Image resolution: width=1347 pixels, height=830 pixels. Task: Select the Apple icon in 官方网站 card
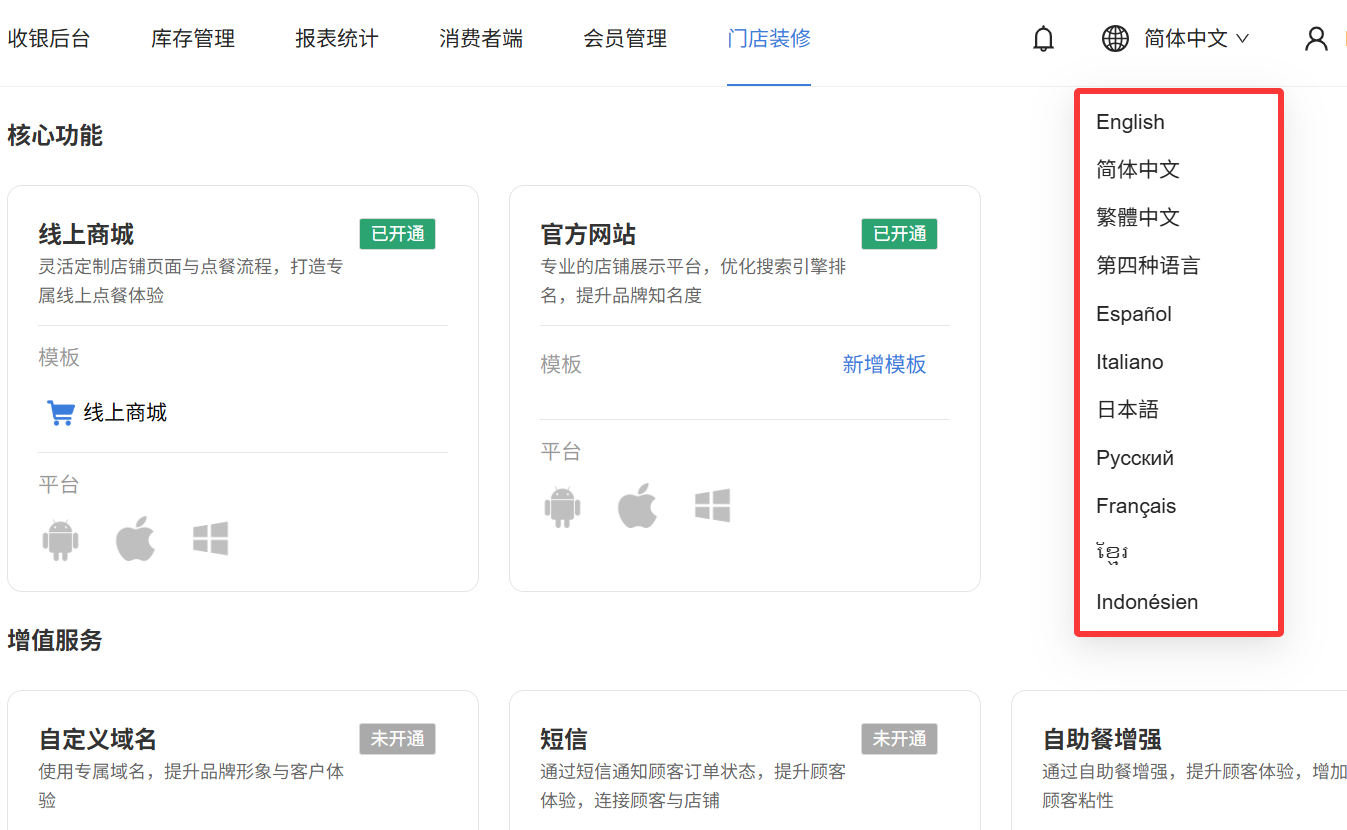(638, 506)
